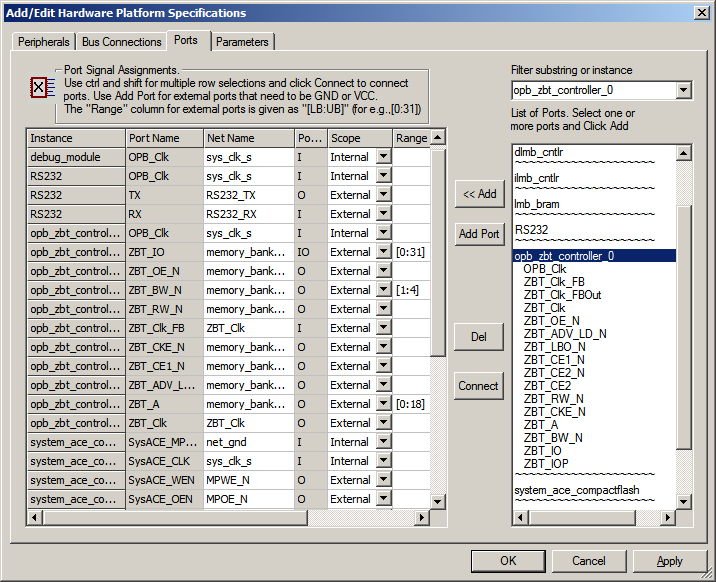Image resolution: width=716 pixels, height=582 pixels.
Task: Apply the port changes
Action: pos(669,561)
